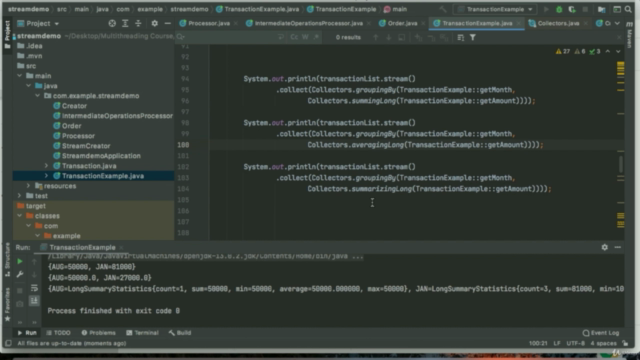The height and width of the screenshot is (360, 640).
Task: Open the Structure side tool window
Action: [7, 259]
